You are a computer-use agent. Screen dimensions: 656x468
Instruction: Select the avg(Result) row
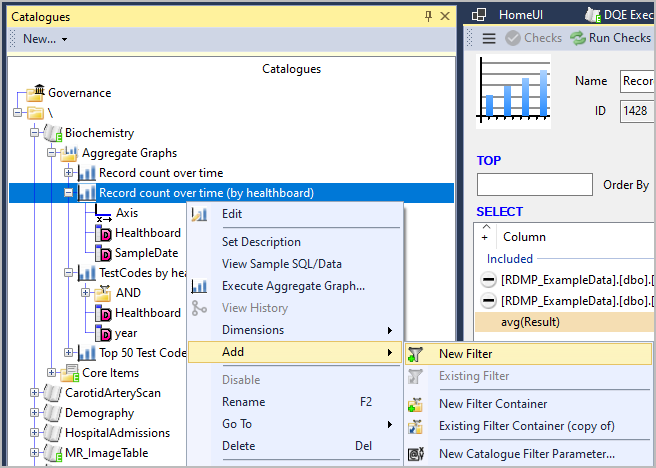tap(565, 322)
